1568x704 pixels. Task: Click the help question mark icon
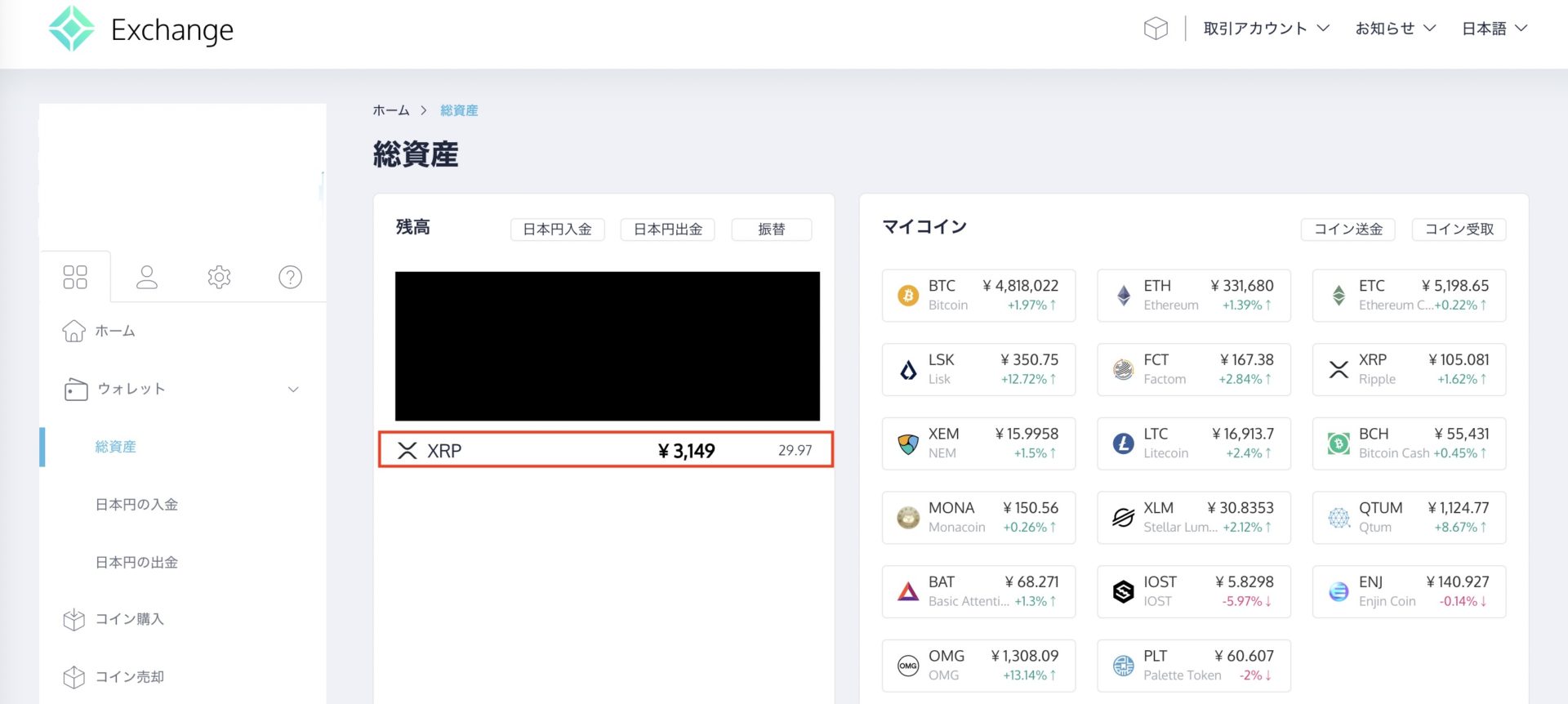[x=290, y=277]
